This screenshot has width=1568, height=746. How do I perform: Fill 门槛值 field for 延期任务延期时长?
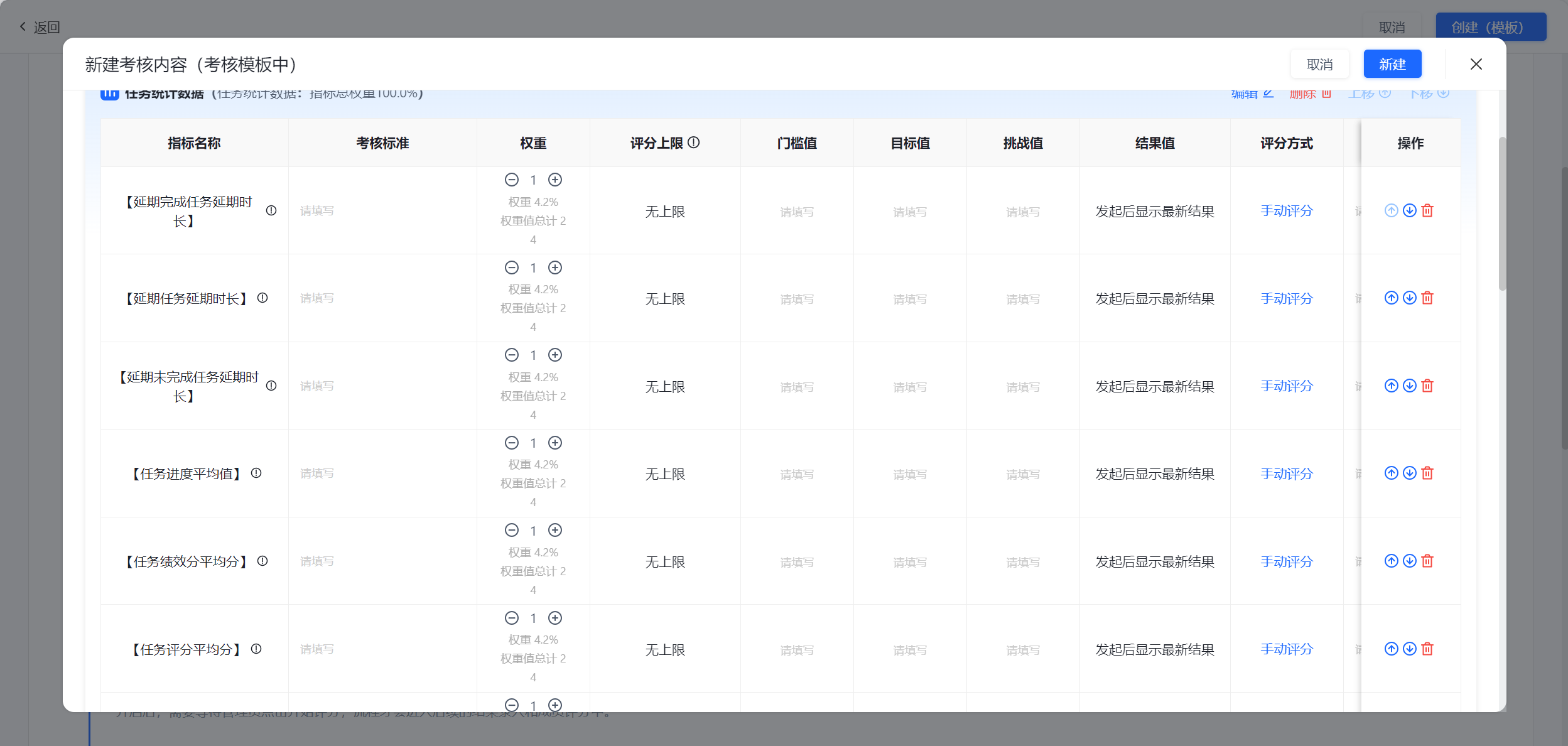coord(797,300)
